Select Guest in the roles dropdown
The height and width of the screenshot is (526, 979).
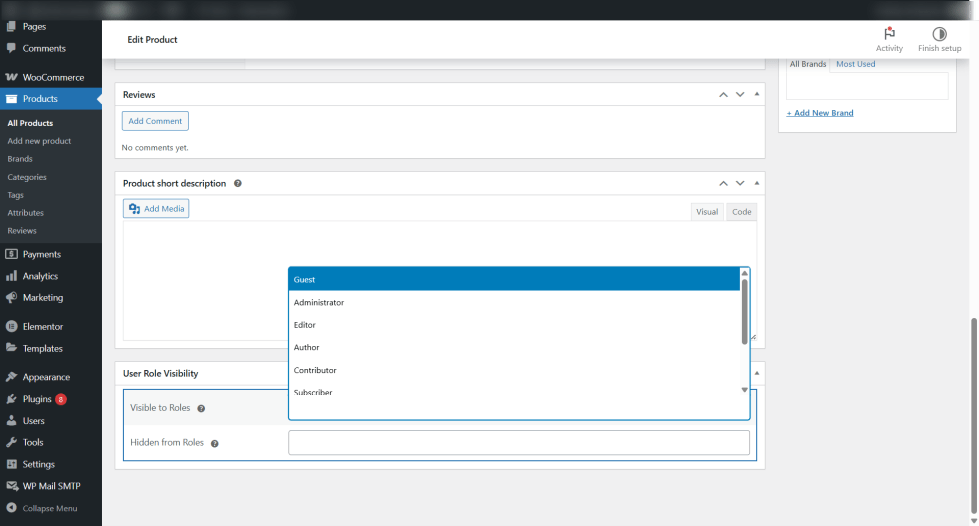(x=514, y=279)
